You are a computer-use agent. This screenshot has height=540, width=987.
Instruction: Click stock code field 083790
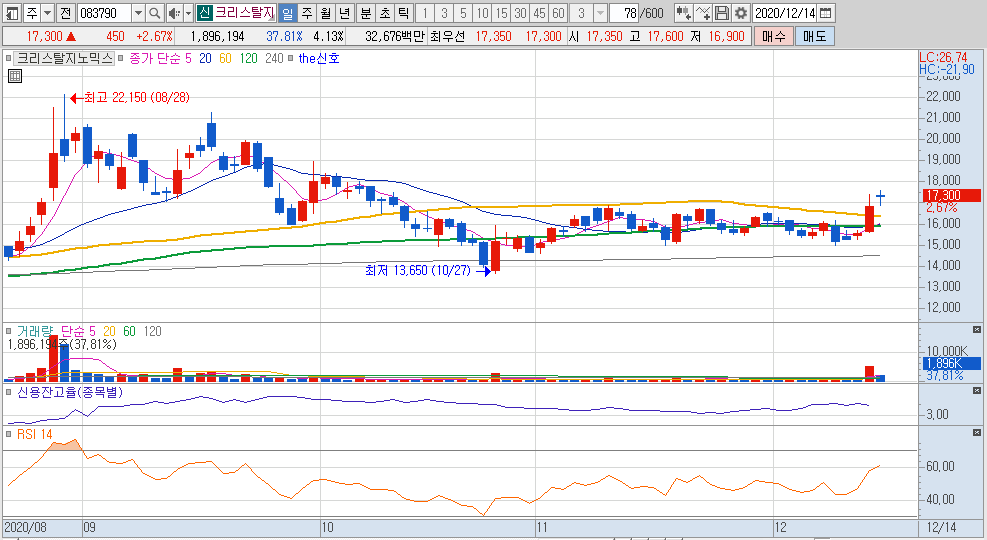[104, 13]
